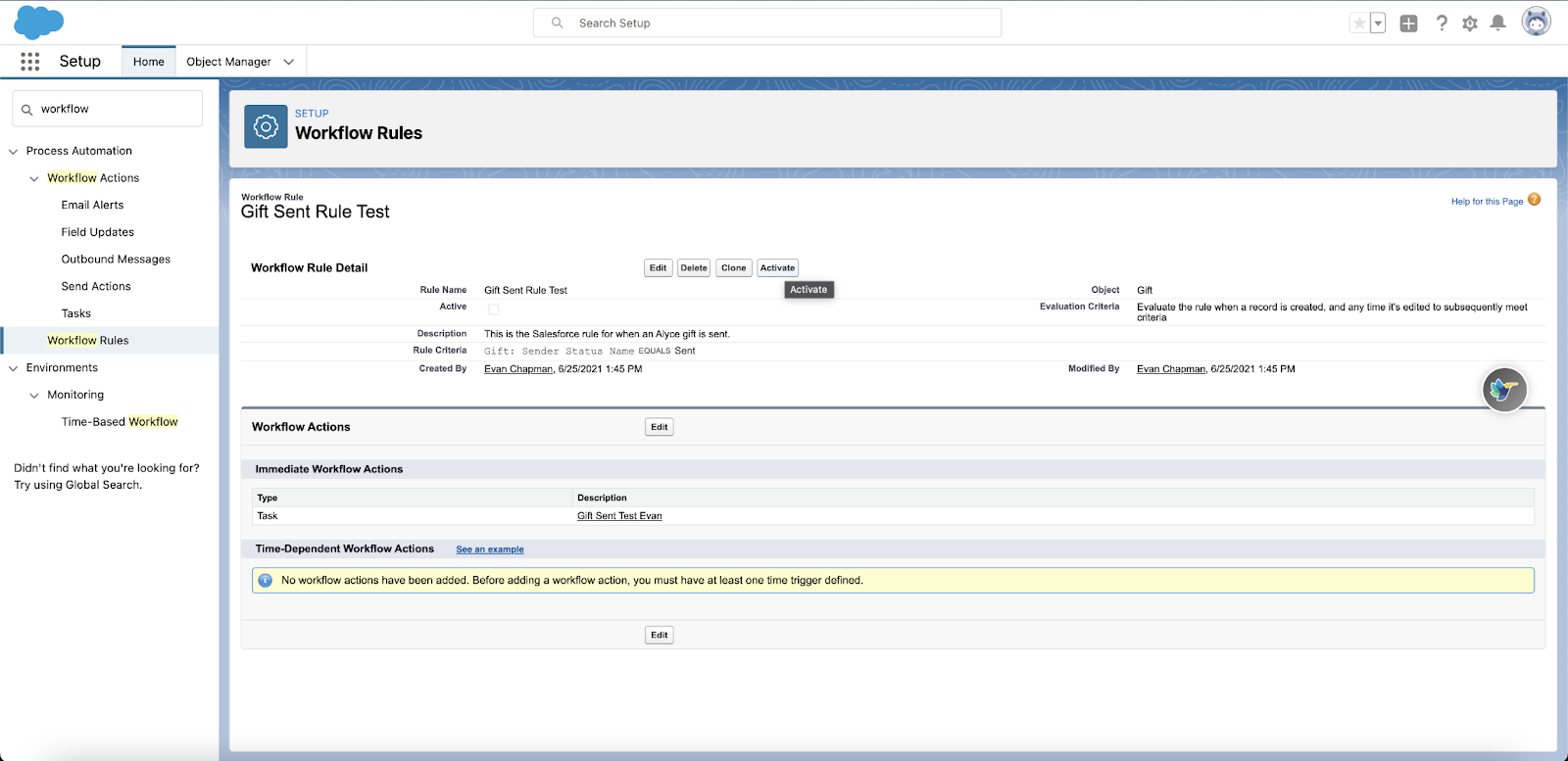Image resolution: width=1568 pixels, height=761 pixels.
Task: Click Edit next to Workflow Actions heading
Action: pyautogui.click(x=660, y=427)
